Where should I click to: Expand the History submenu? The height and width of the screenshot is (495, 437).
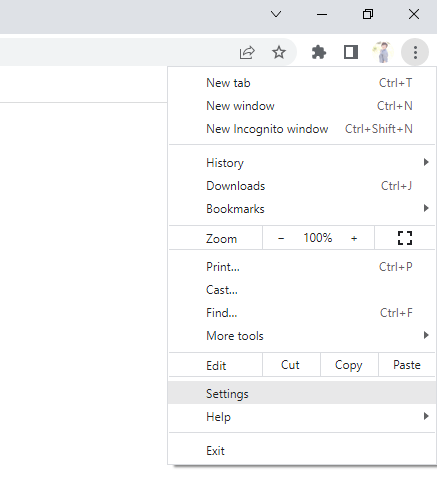pos(302,163)
